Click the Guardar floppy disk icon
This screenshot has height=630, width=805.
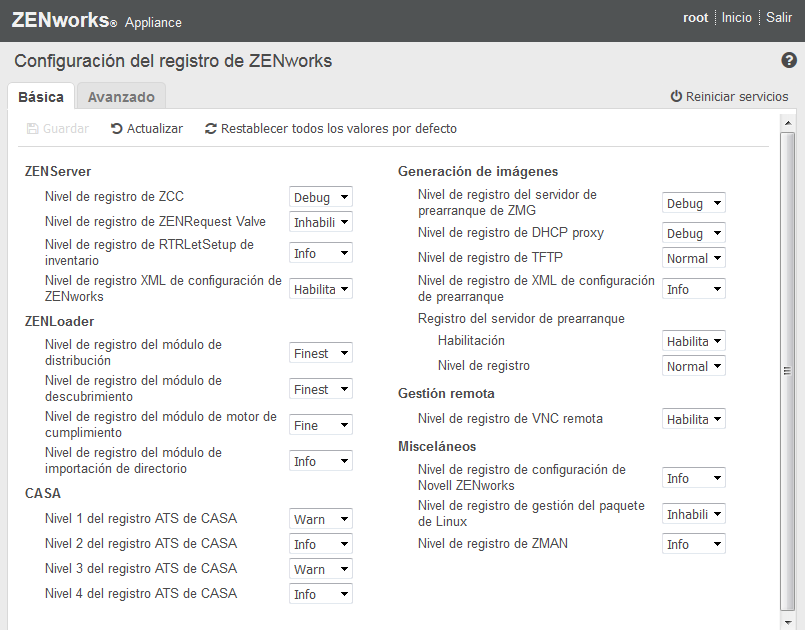32,129
